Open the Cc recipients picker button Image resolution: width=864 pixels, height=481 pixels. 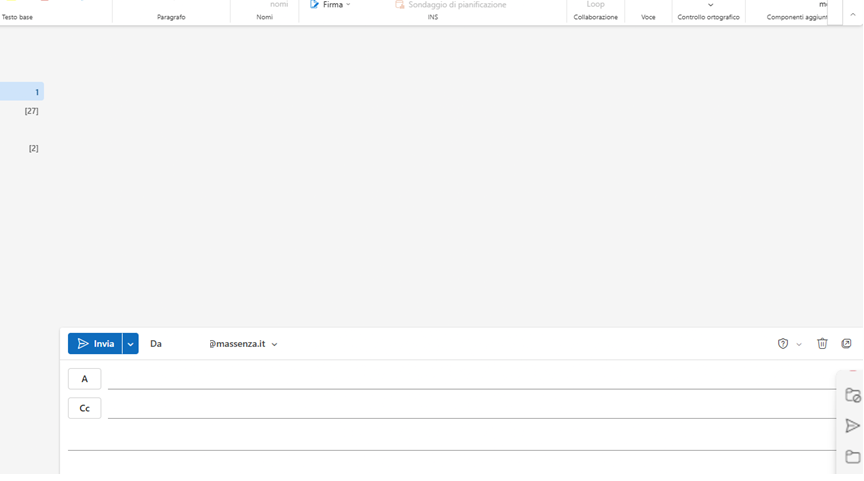[x=84, y=408]
